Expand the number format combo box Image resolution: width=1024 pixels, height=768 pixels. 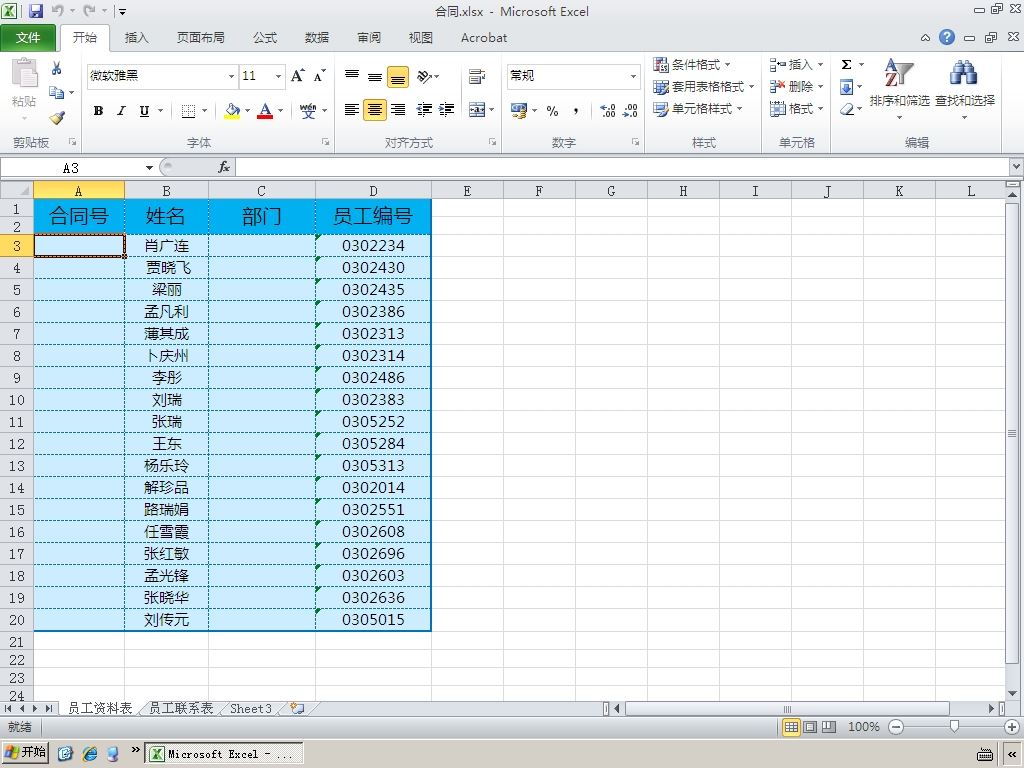pos(633,76)
